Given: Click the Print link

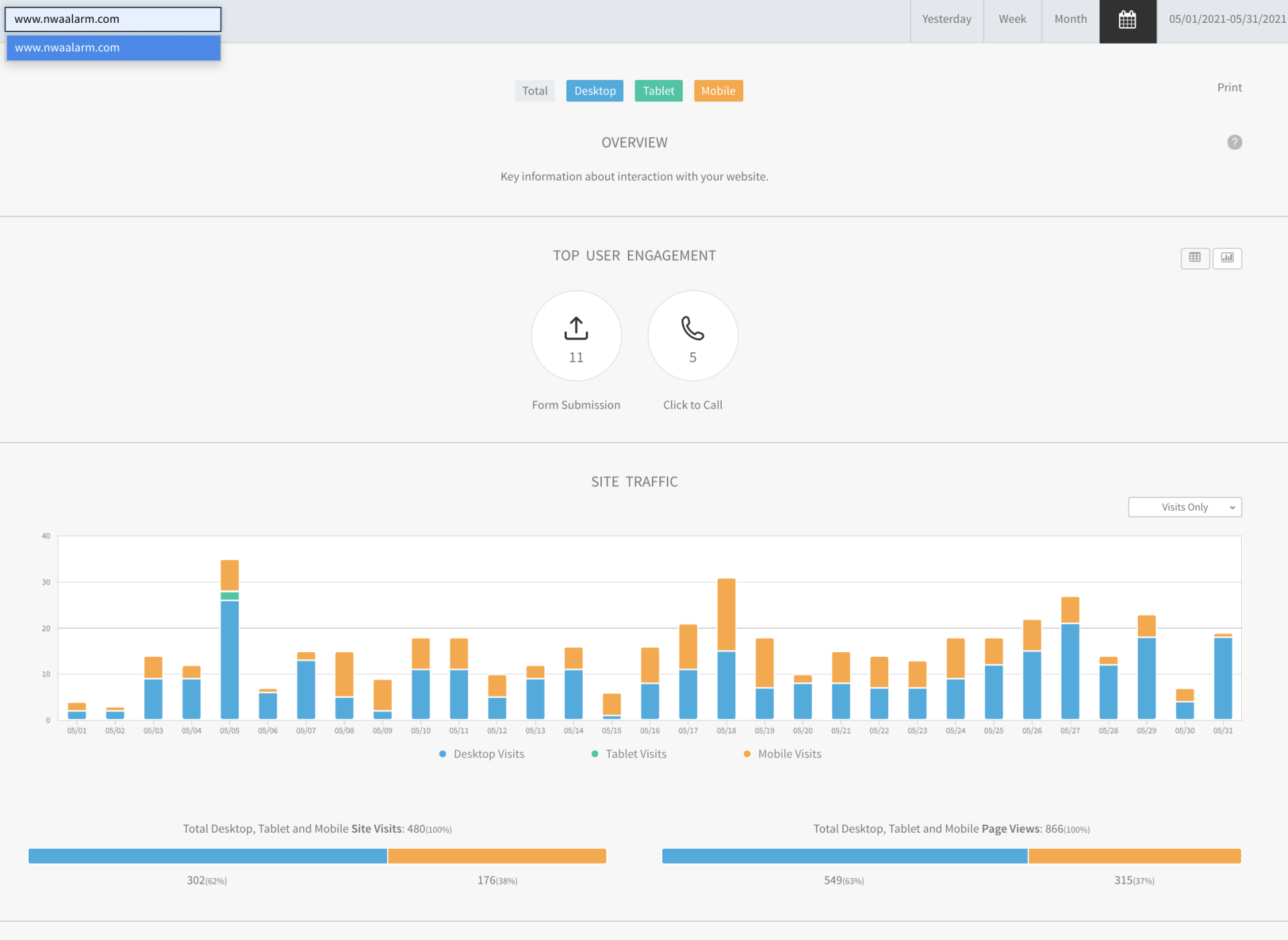Looking at the screenshot, I should pyautogui.click(x=1229, y=87).
